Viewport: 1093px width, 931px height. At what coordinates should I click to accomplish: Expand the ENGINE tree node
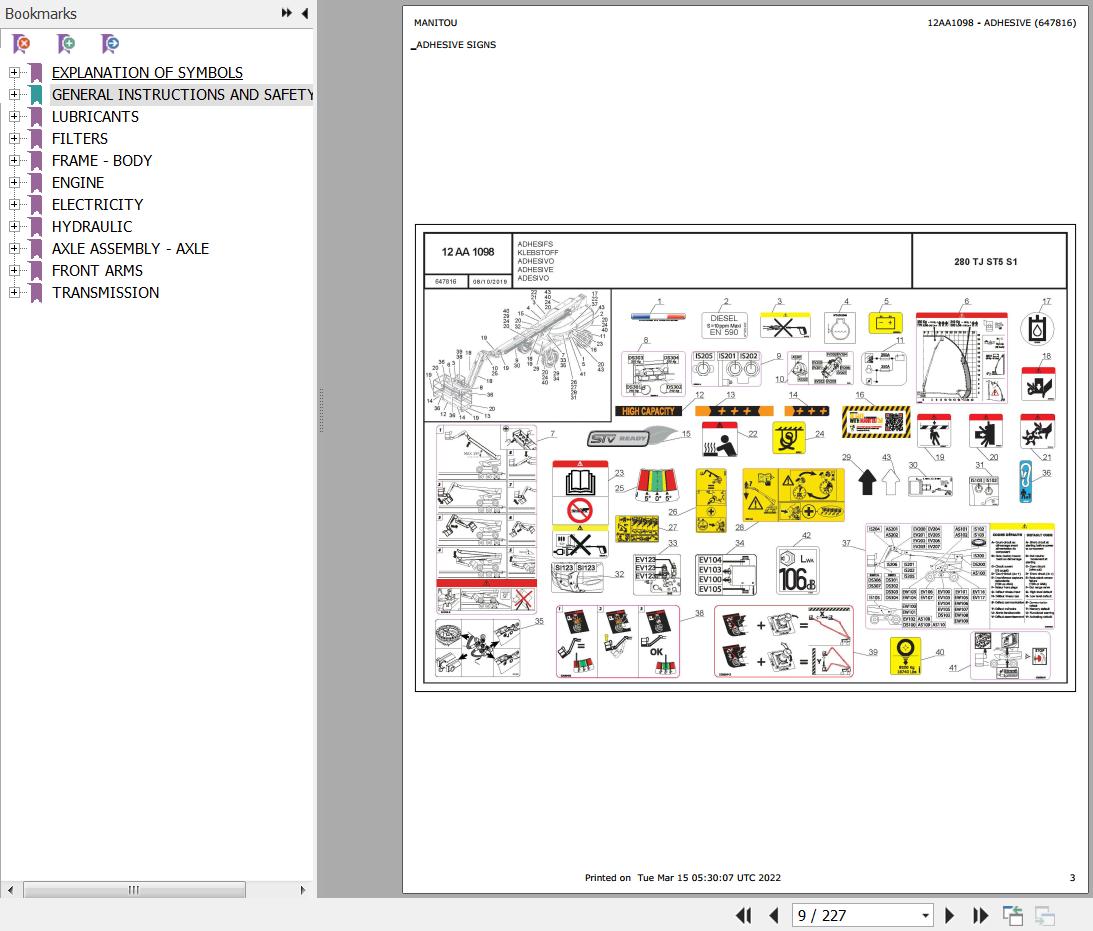(x=14, y=182)
